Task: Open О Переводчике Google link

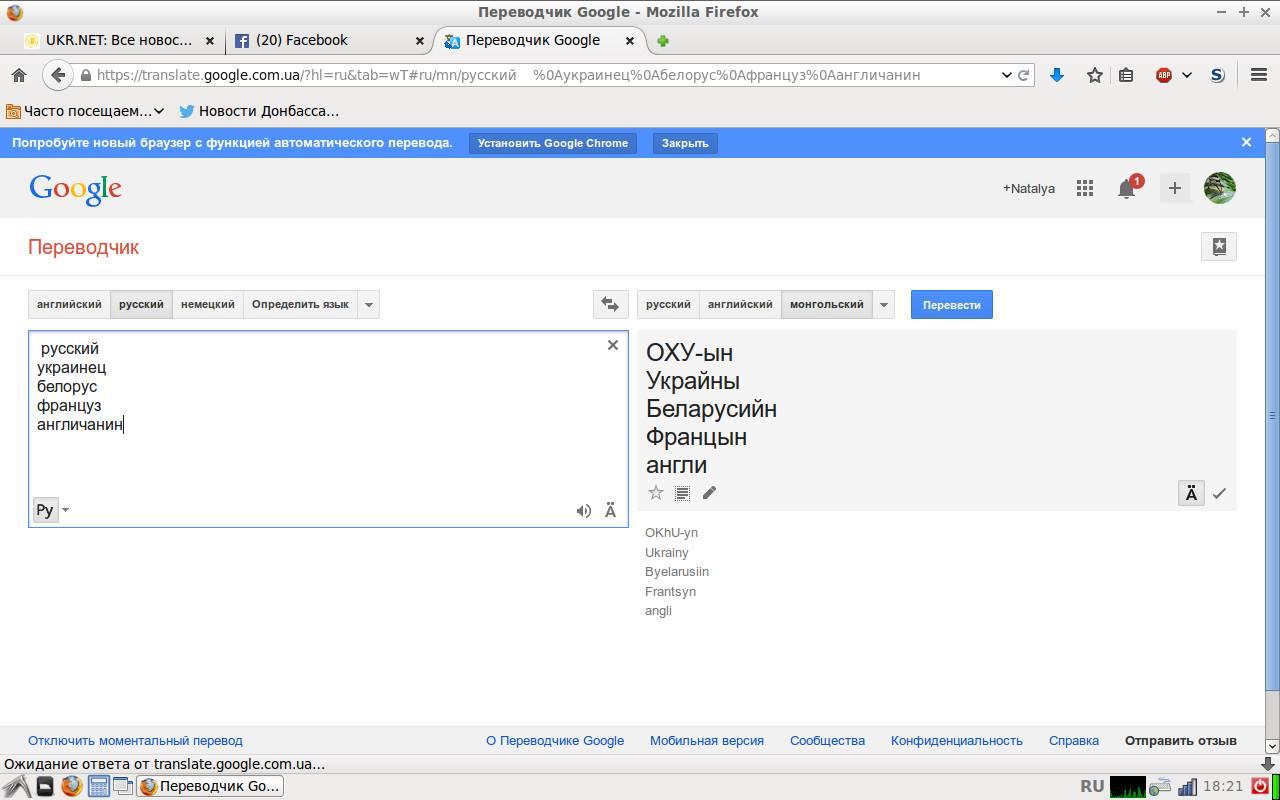Action: point(555,741)
